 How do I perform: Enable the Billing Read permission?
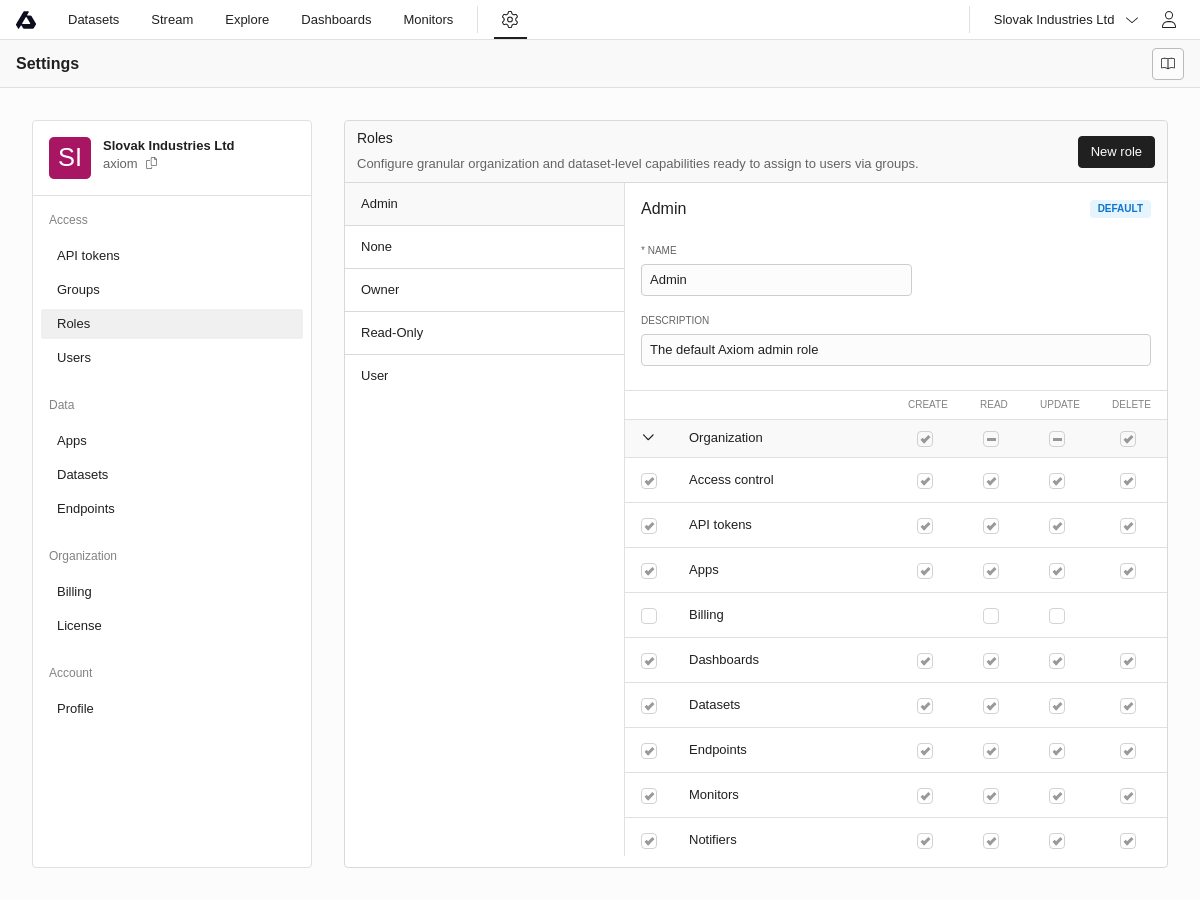click(991, 616)
